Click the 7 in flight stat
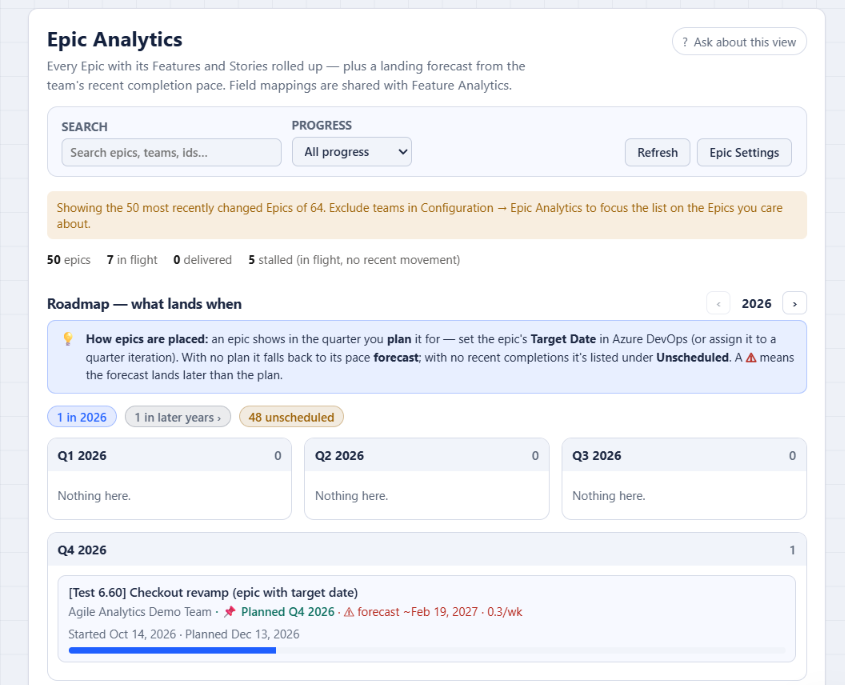 [x=132, y=260]
